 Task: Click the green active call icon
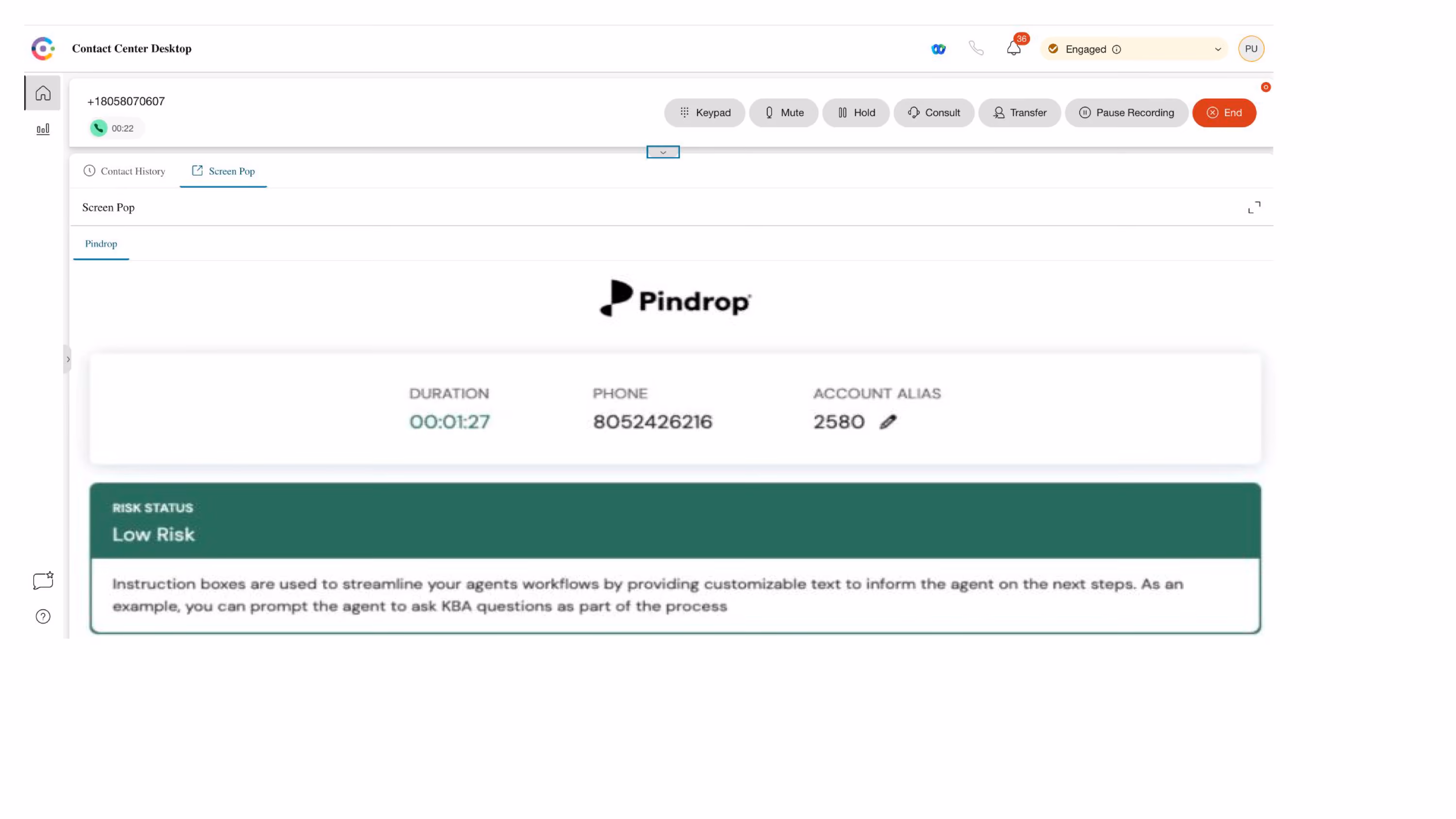click(99, 128)
